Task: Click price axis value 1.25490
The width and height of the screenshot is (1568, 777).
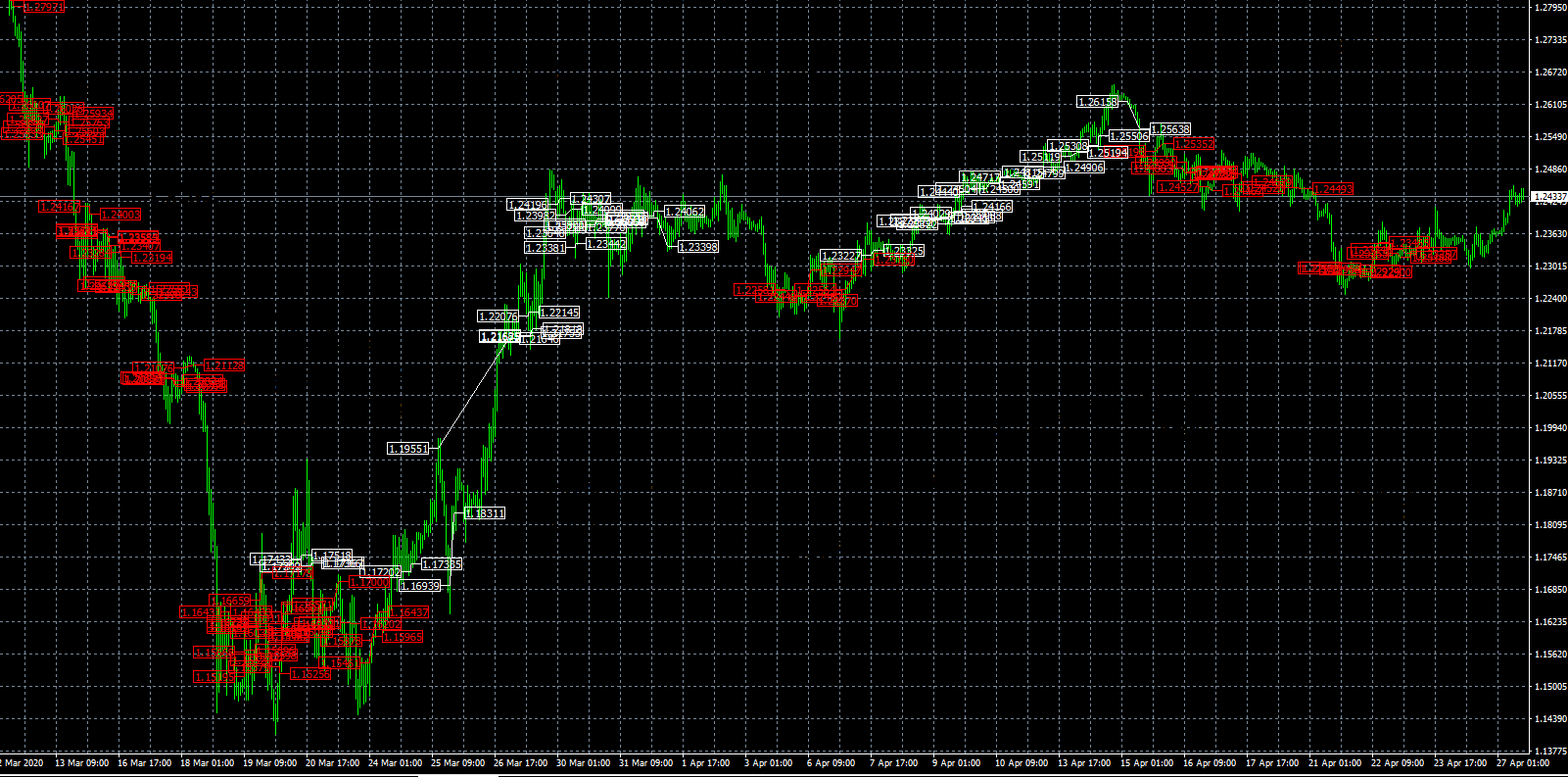Action: point(1550,137)
